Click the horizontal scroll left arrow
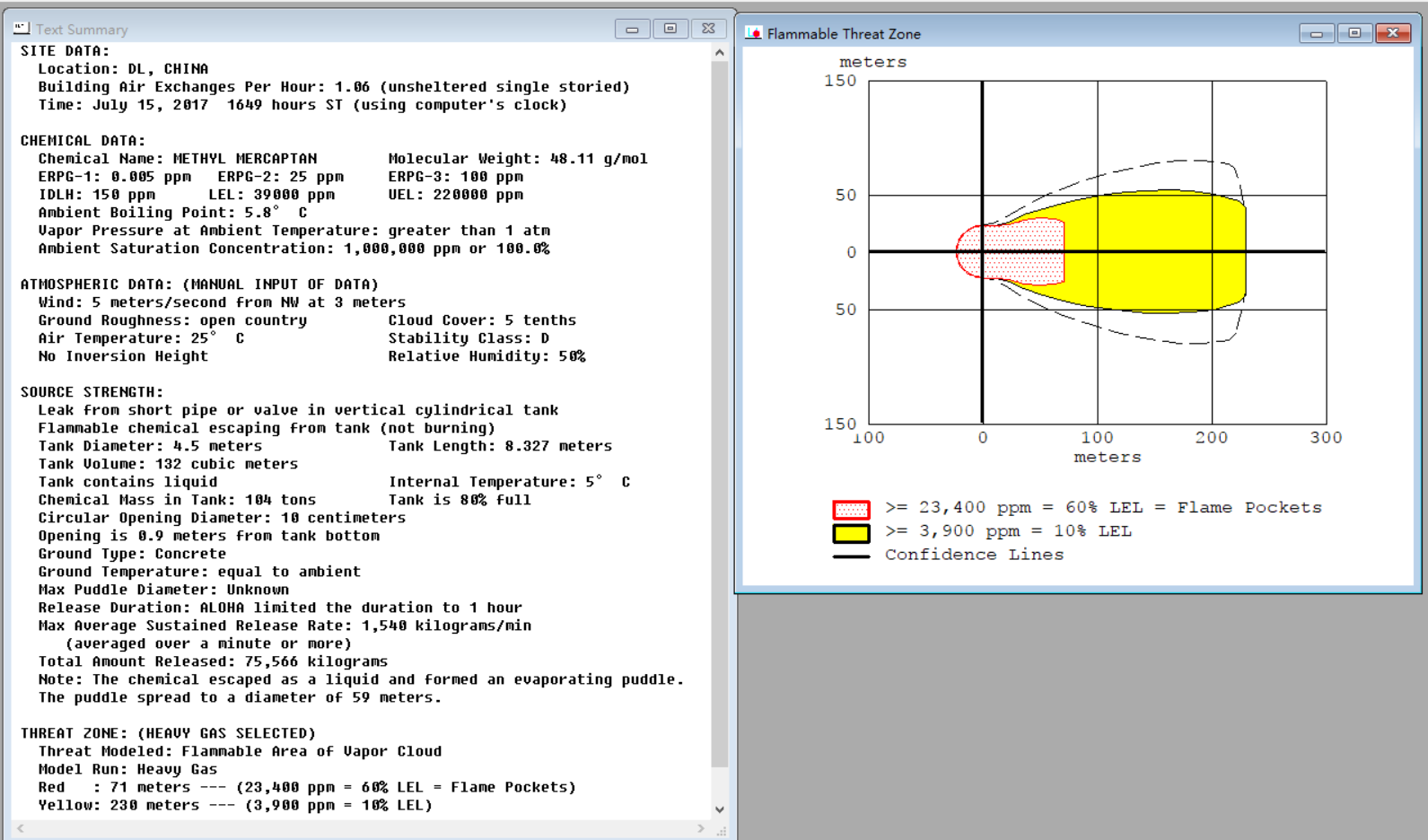The image size is (1428, 840). [21, 828]
